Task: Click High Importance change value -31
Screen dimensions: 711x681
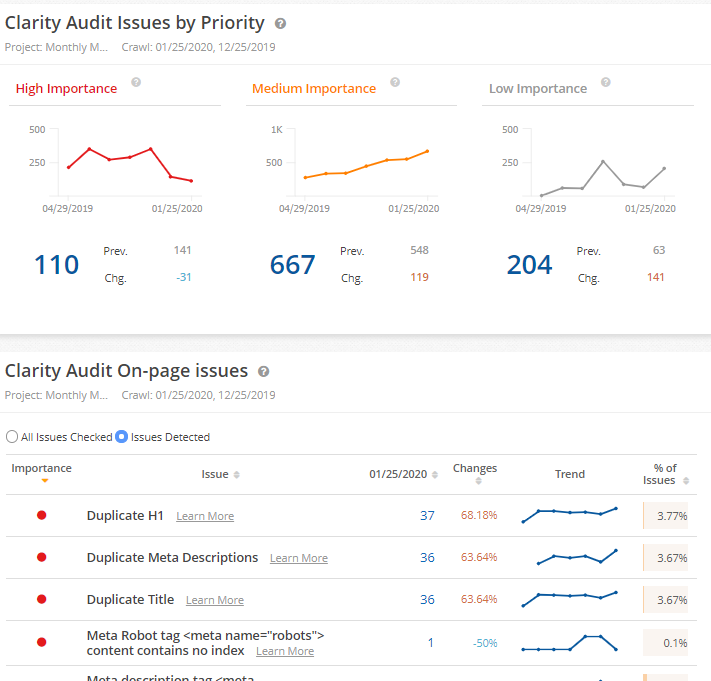Action: pyautogui.click(x=184, y=277)
